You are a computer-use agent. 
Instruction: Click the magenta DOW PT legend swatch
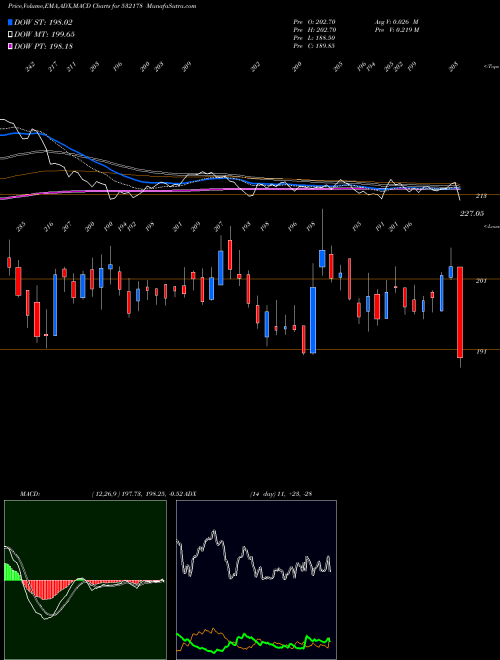pos(11,46)
